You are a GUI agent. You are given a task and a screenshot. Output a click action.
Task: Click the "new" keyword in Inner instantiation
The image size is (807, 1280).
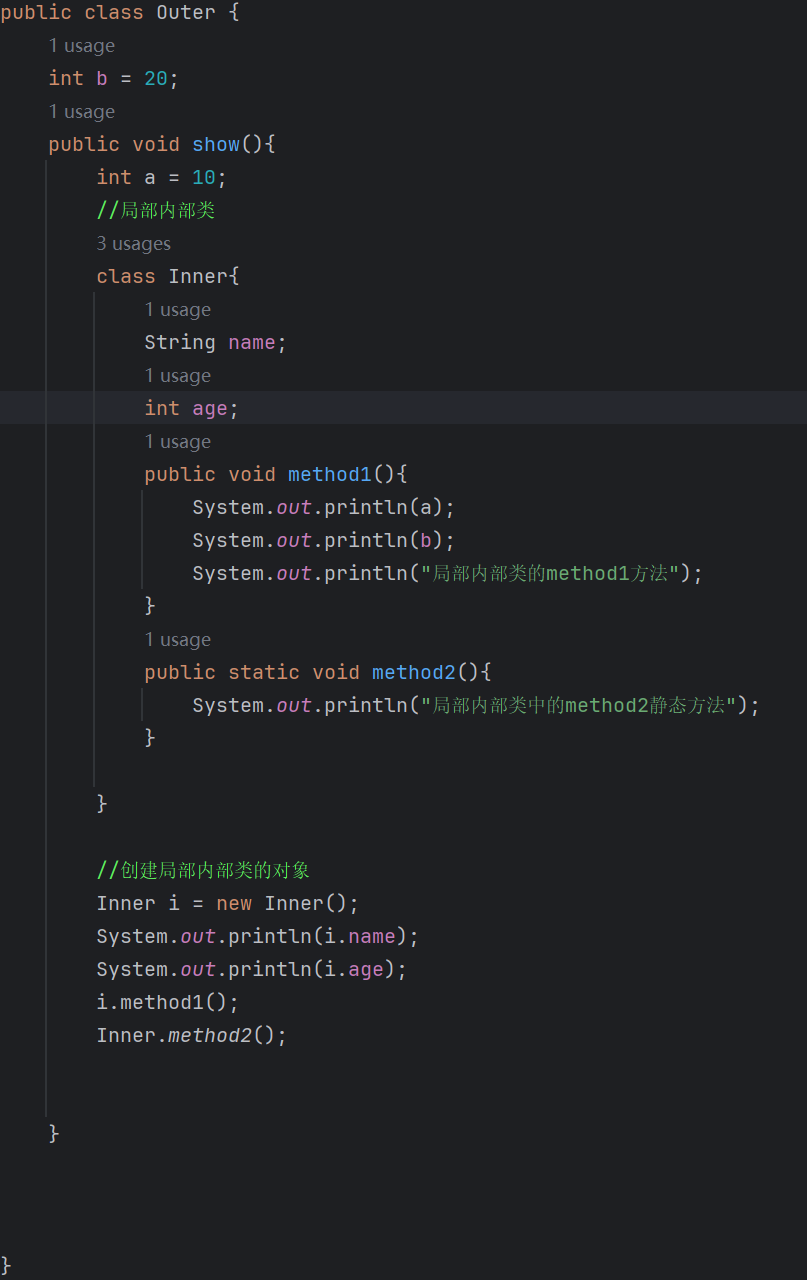(x=234, y=904)
